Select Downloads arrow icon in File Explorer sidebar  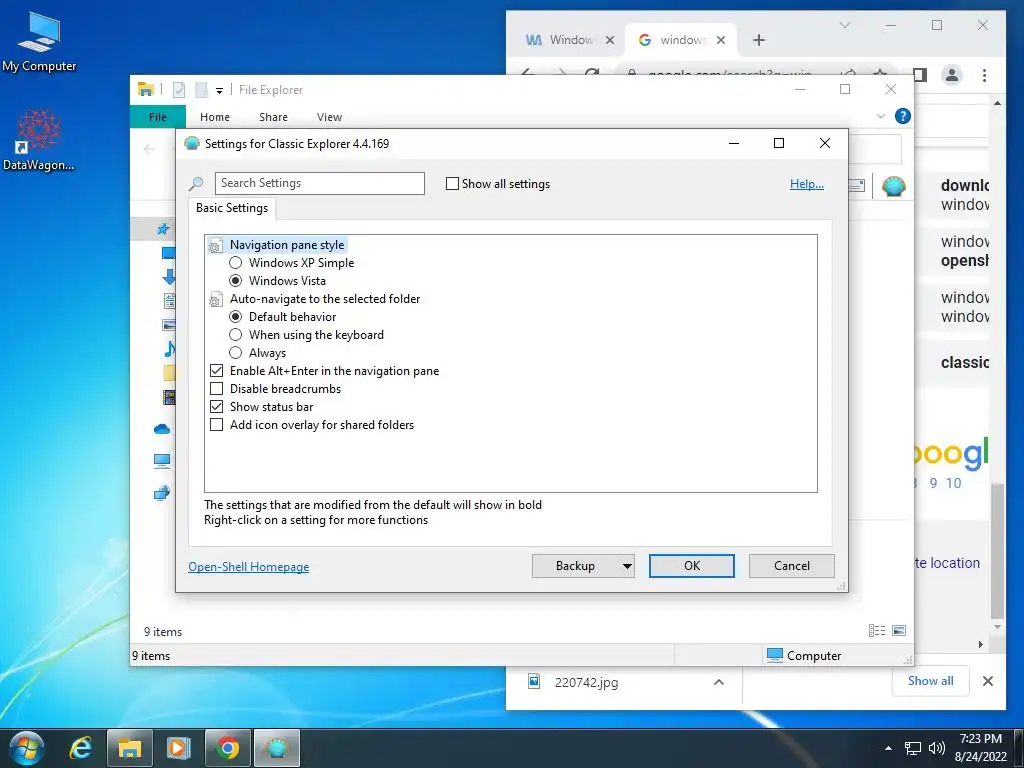coord(168,276)
